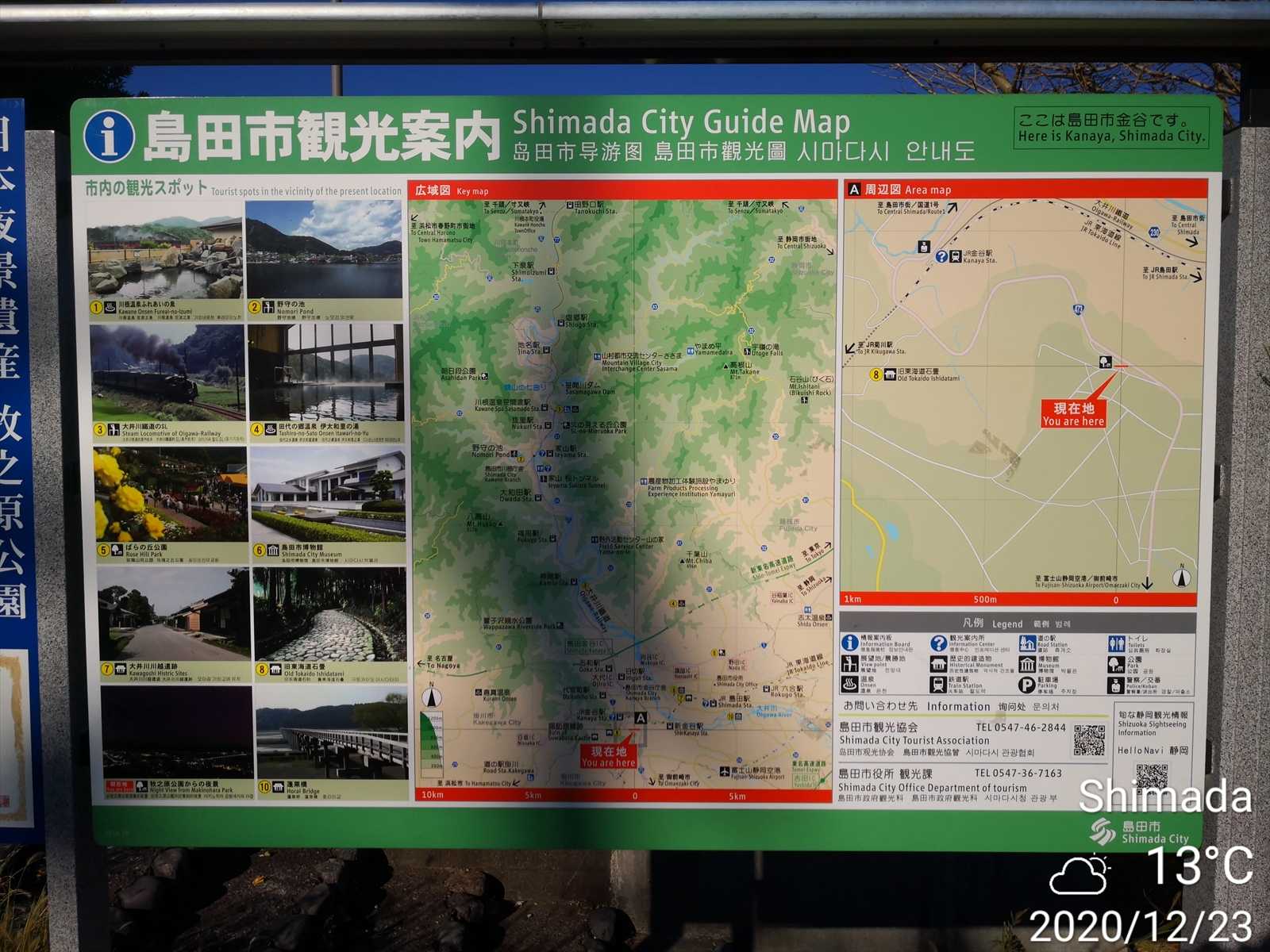Click the Onsen hot spring legend icon
The image size is (1270, 952).
pos(849,685)
